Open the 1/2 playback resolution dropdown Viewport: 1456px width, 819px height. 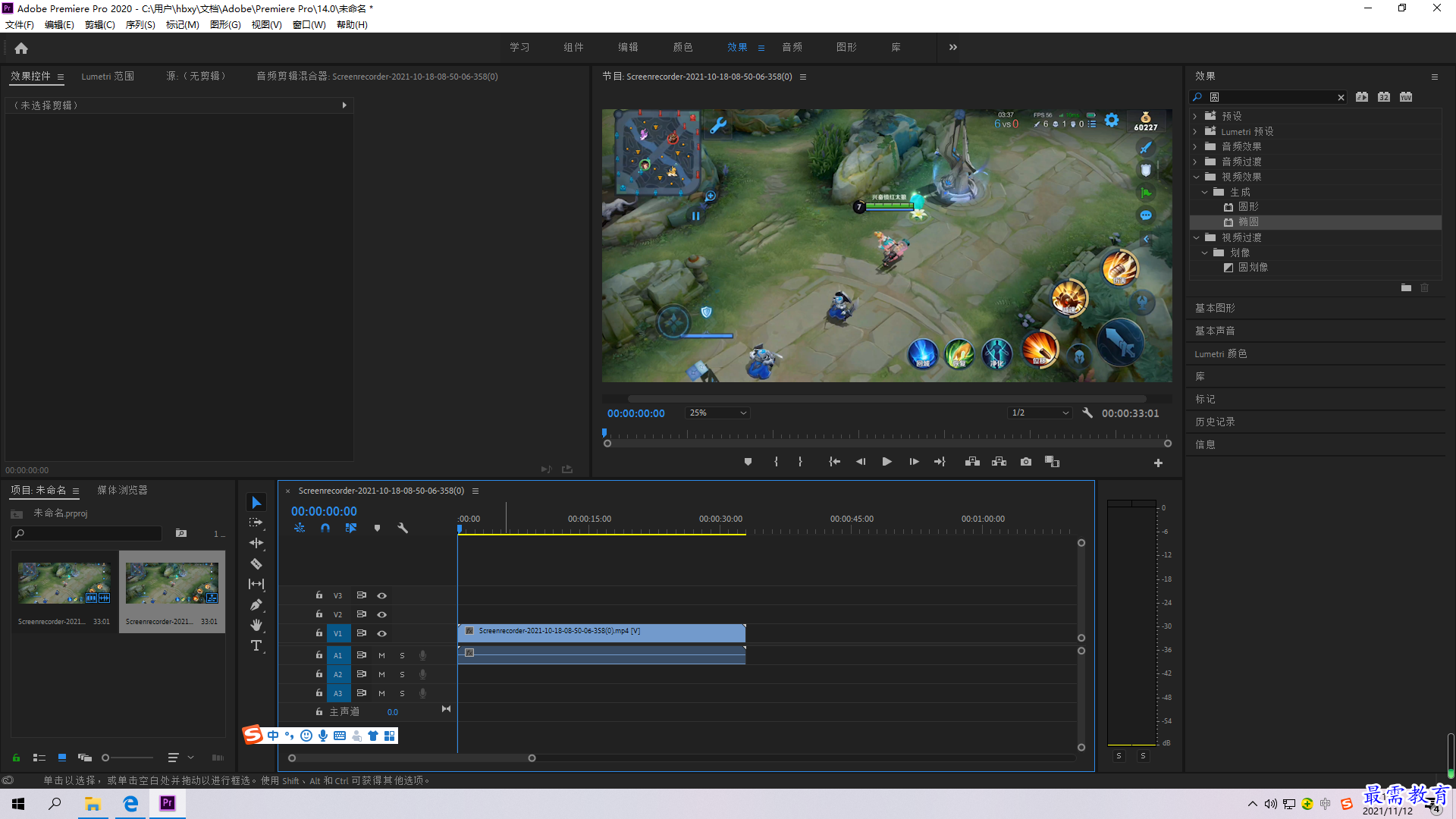1040,413
